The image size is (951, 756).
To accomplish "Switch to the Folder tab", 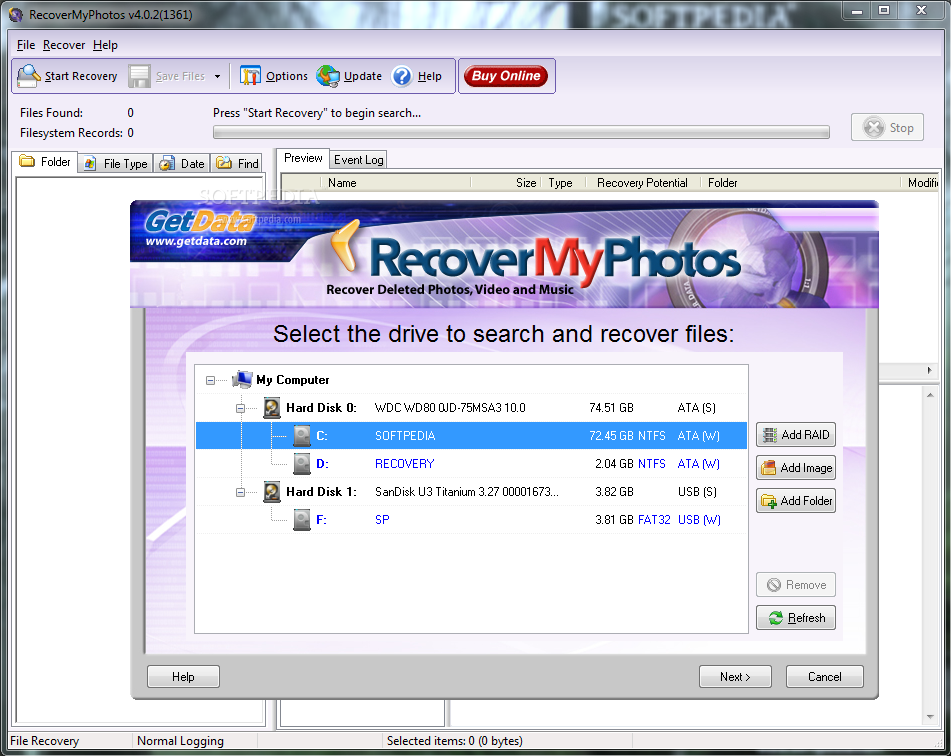I will pos(45,162).
